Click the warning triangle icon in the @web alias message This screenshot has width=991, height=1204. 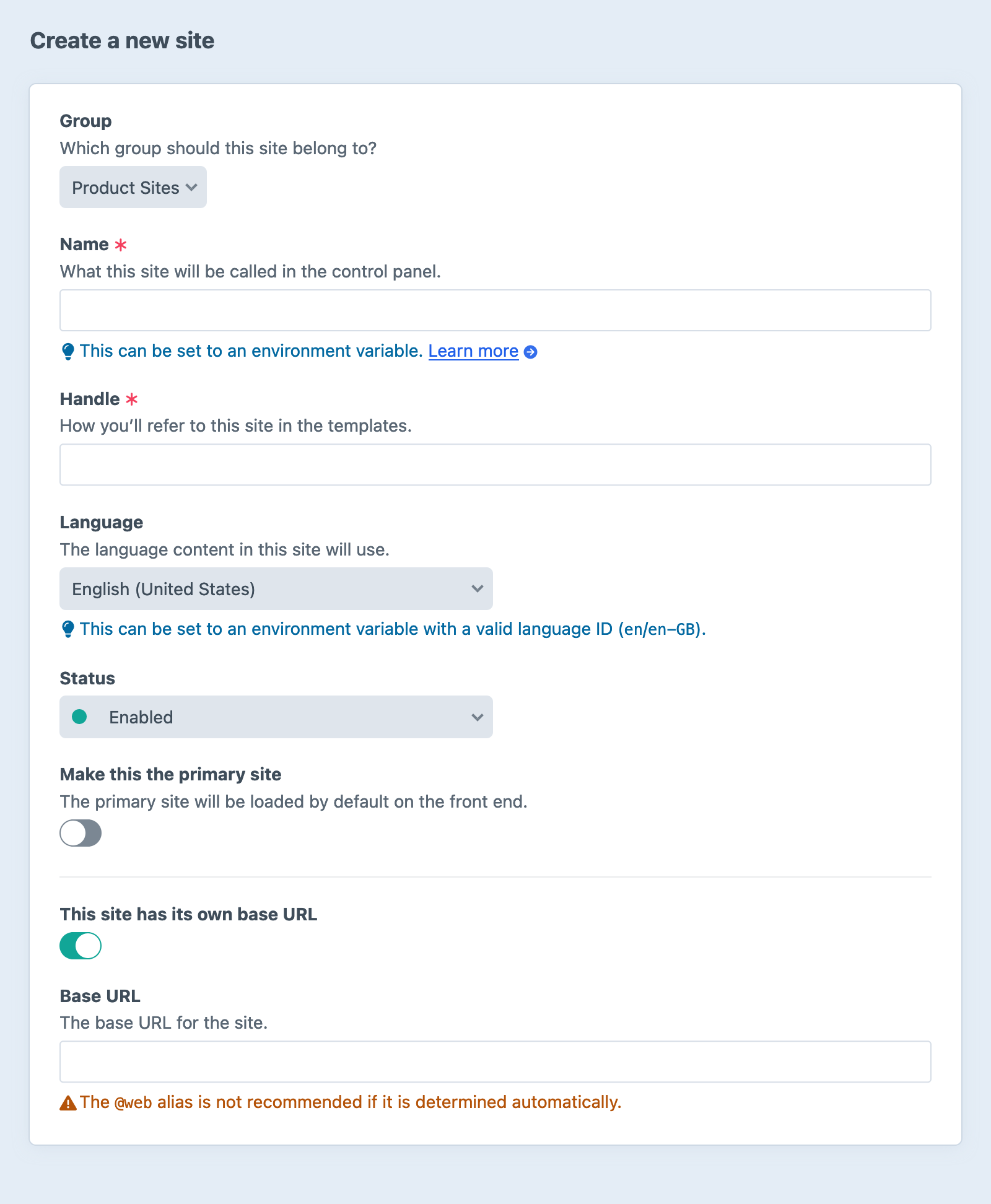click(x=68, y=1102)
